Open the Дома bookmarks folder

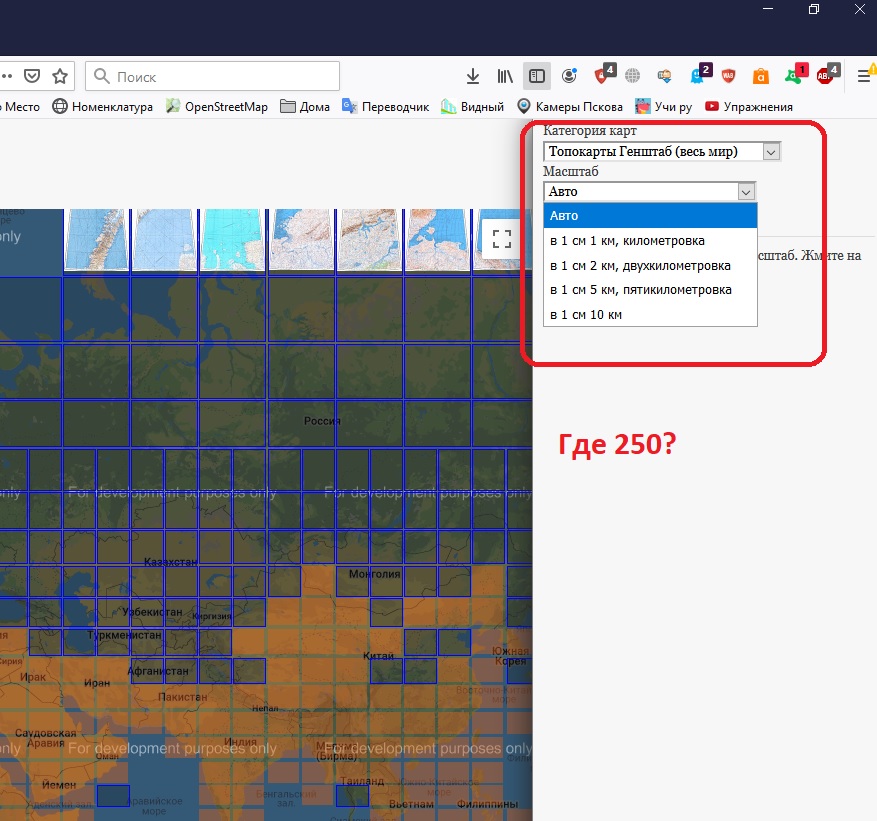(305, 107)
